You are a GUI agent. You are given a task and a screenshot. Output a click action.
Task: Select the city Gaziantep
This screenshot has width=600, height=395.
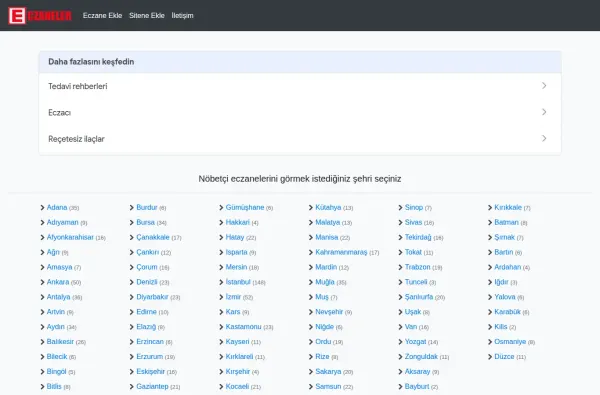(x=152, y=387)
